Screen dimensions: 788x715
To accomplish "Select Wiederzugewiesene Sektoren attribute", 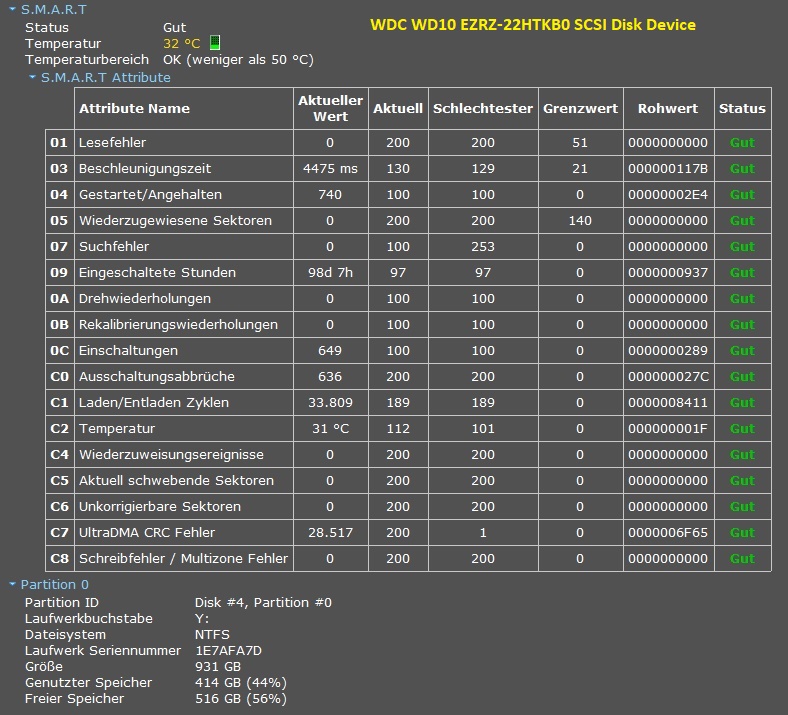I will click(x=175, y=221).
